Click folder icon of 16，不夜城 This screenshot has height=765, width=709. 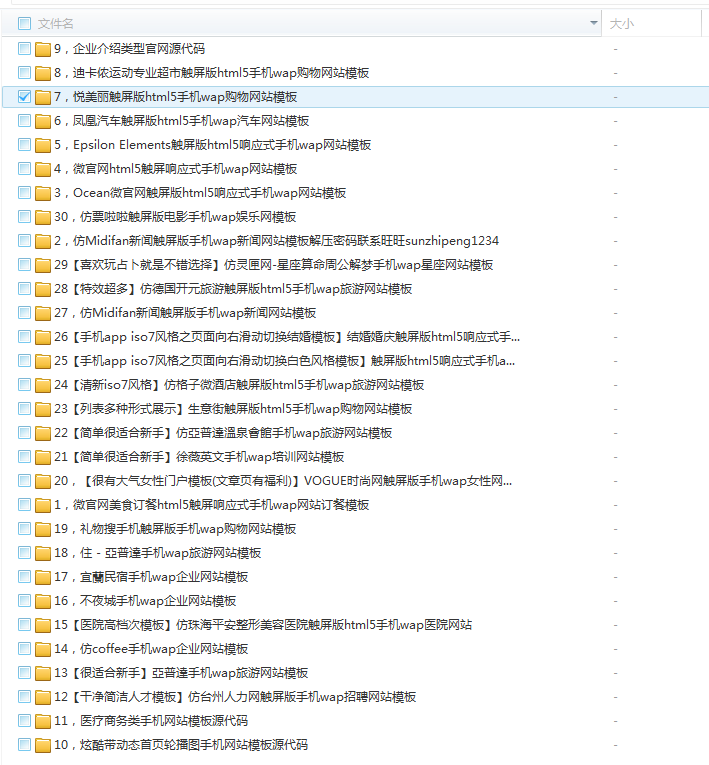pyautogui.click(x=43, y=601)
